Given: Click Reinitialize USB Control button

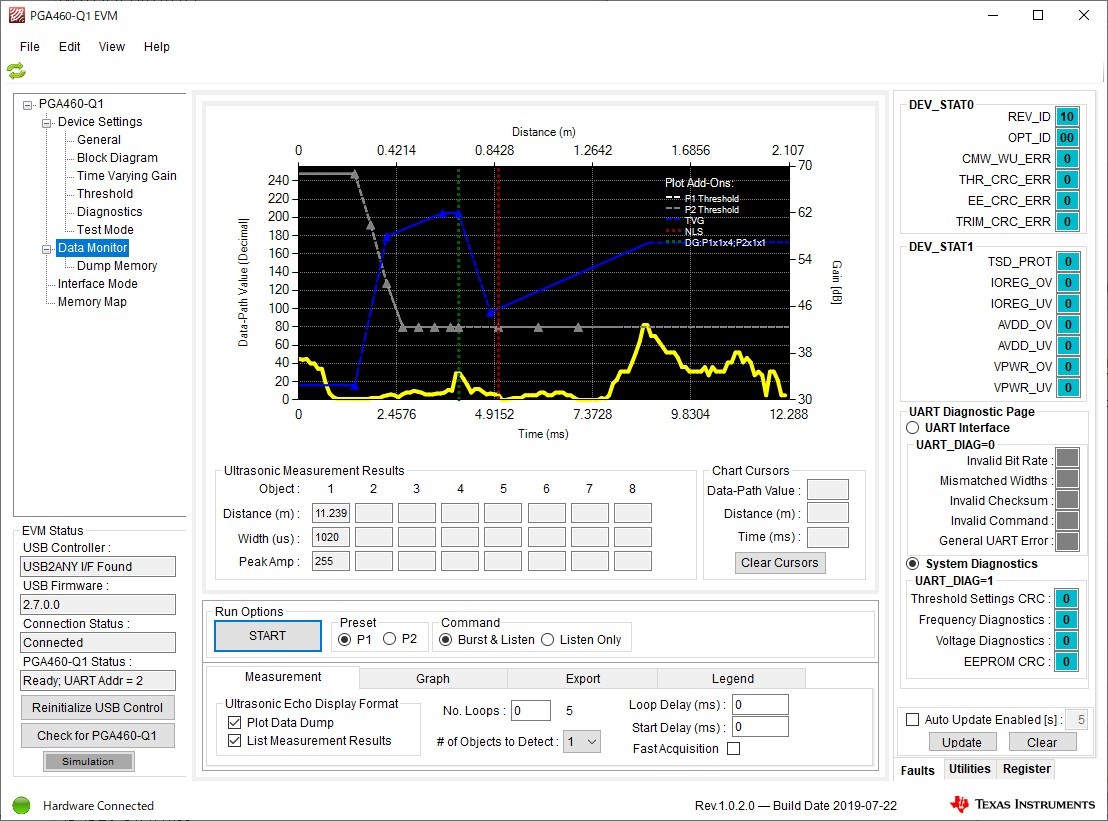Looking at the screenshot, I should [98, 707].
